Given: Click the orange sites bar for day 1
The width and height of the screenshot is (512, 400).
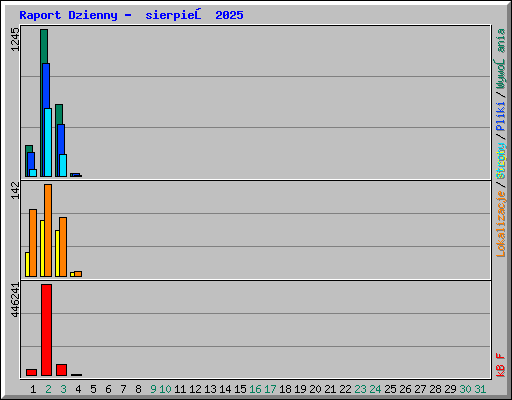Looking at the screenshot, I should (x=33, y=243).
